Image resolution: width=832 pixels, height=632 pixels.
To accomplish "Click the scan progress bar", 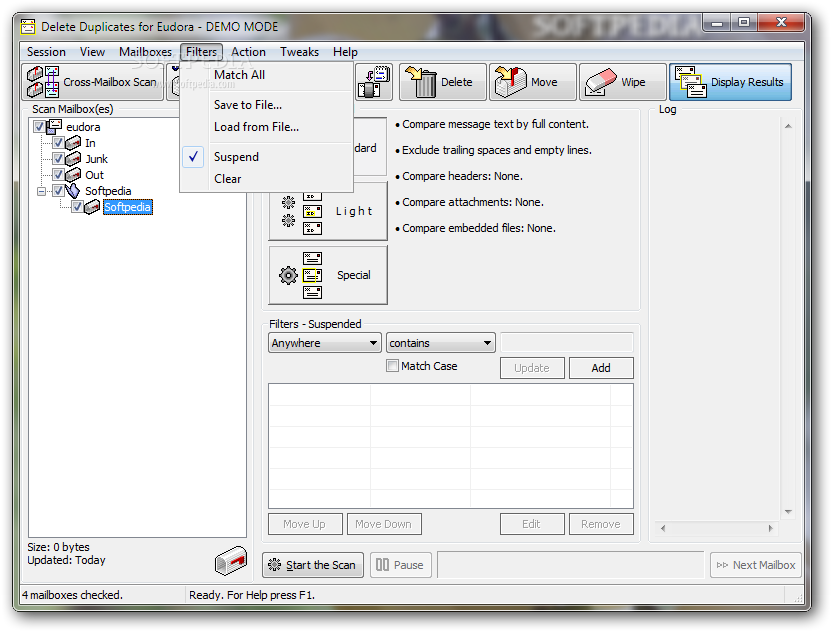I will pyautogui.click(x=571, y=565).
